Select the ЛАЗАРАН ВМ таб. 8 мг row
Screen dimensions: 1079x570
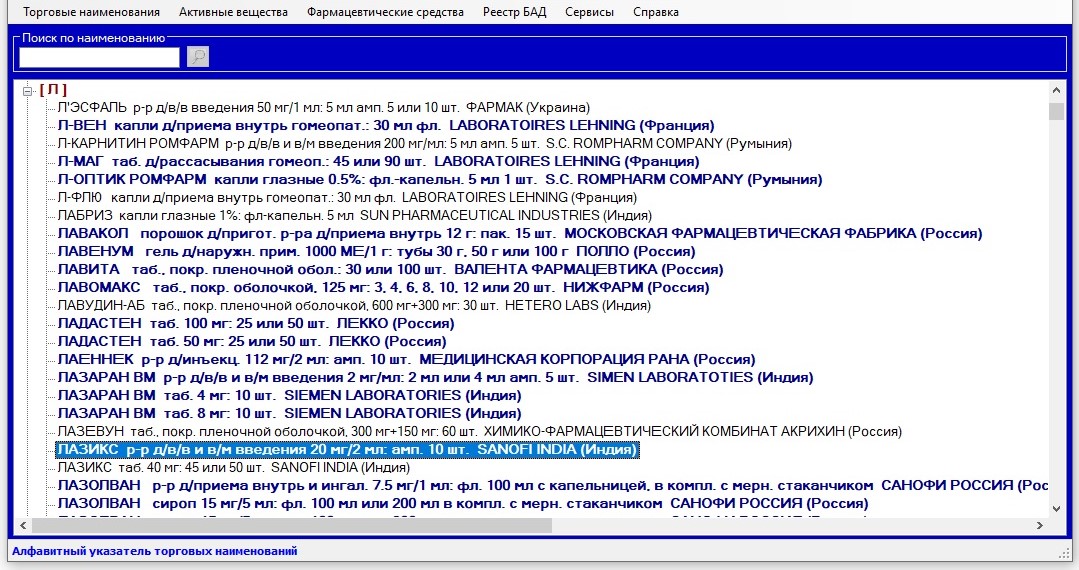290,412
